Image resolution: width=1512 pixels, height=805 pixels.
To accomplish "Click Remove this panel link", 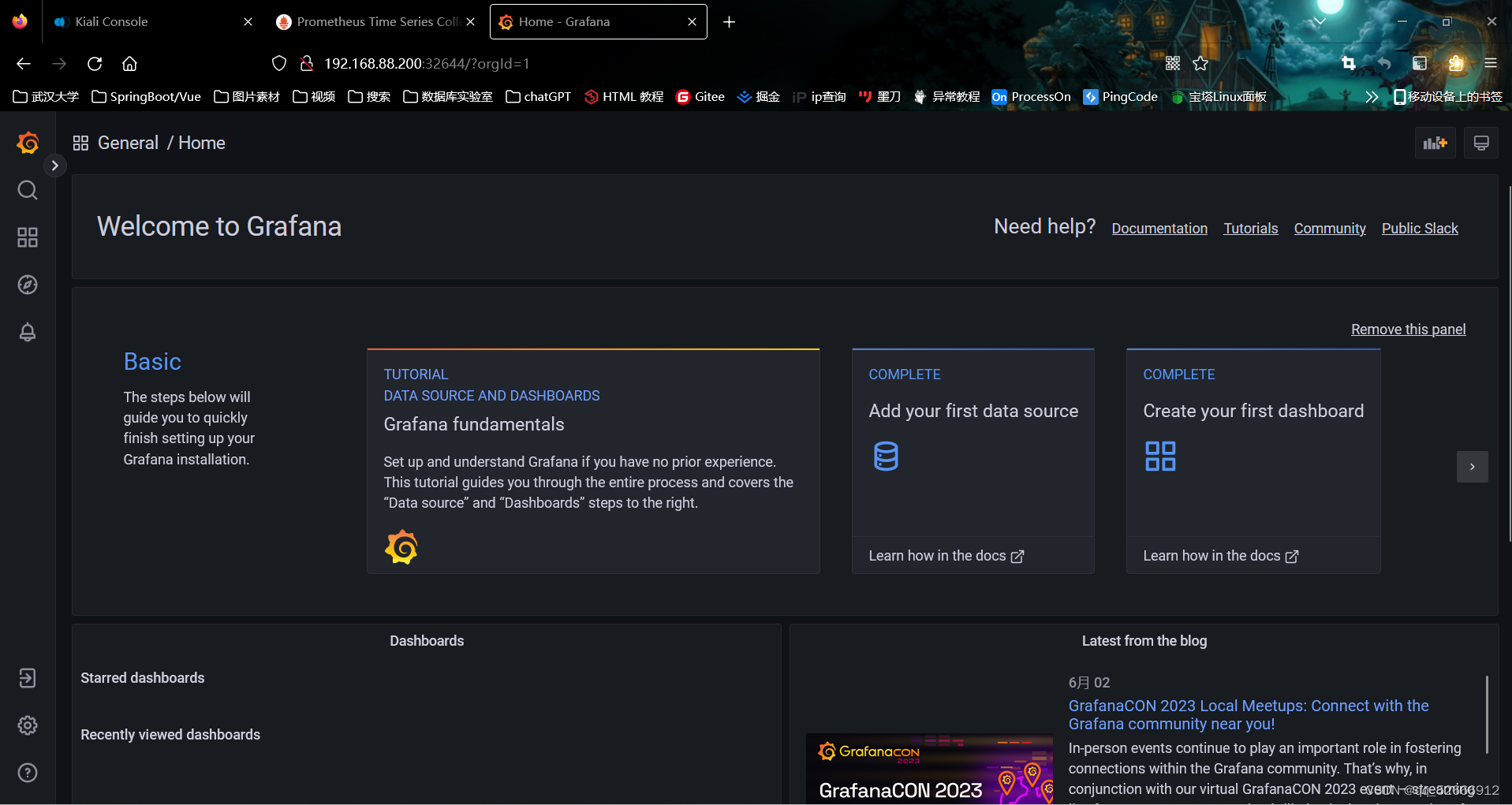I will point(1409,330).
